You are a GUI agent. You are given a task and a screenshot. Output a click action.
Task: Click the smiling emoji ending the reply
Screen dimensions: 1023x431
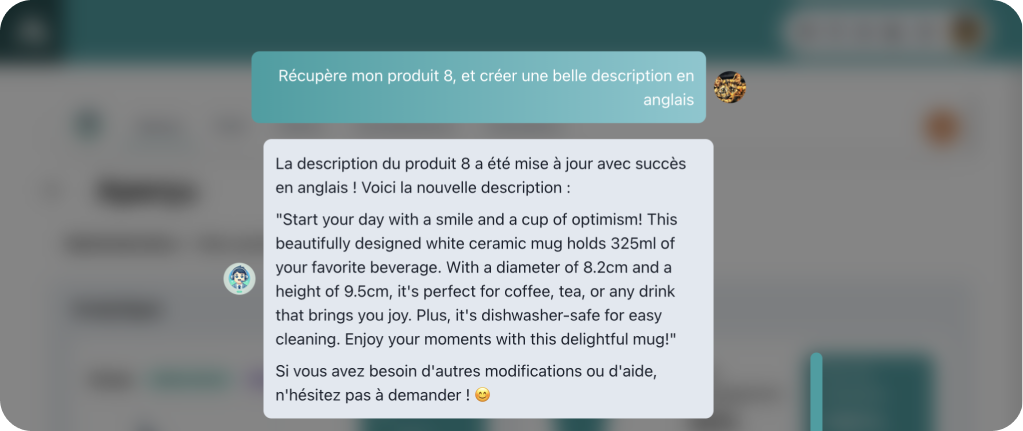(x=483, y=395)
